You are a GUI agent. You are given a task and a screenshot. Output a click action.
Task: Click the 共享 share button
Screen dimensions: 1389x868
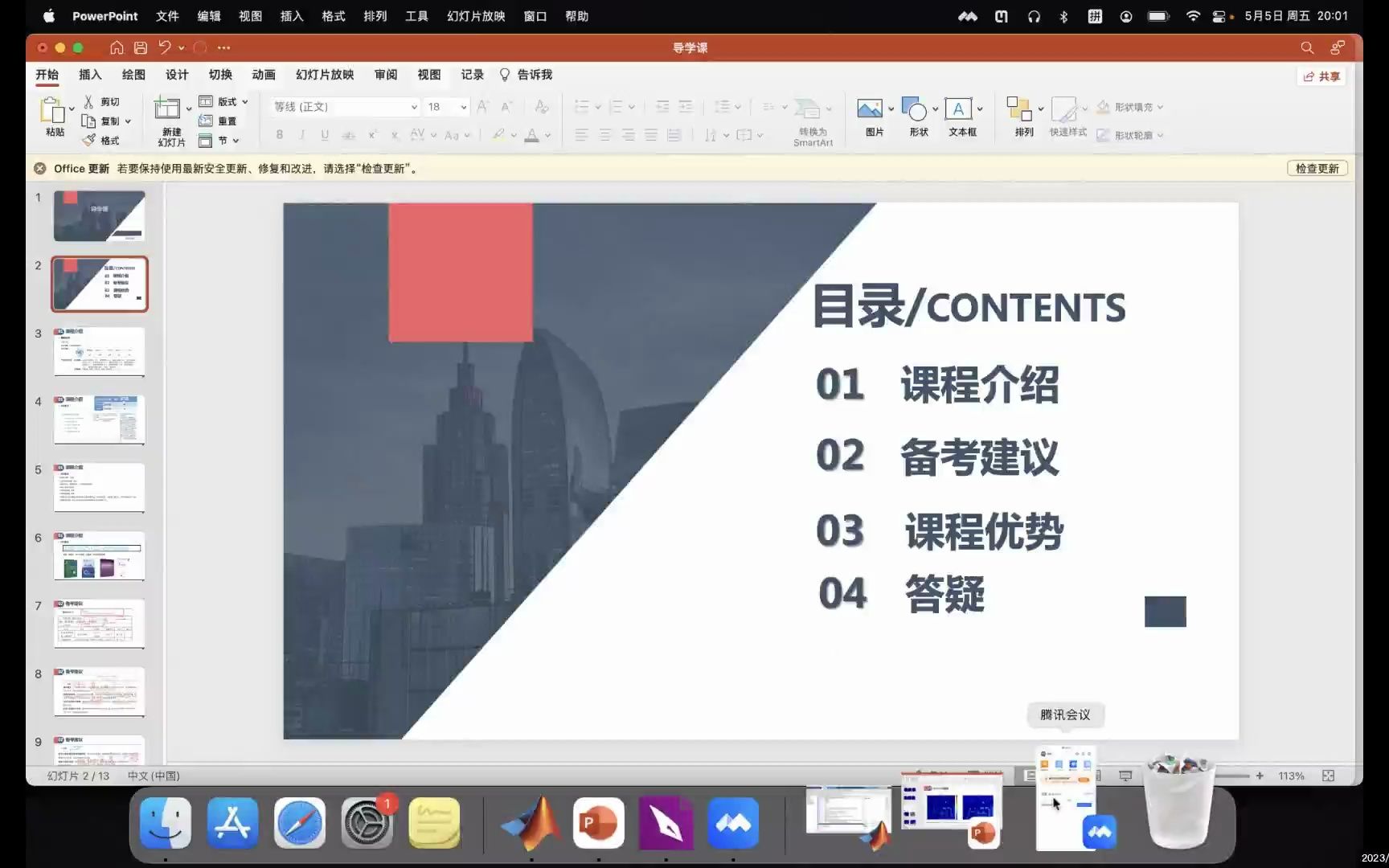click(x=1321, y=76)
